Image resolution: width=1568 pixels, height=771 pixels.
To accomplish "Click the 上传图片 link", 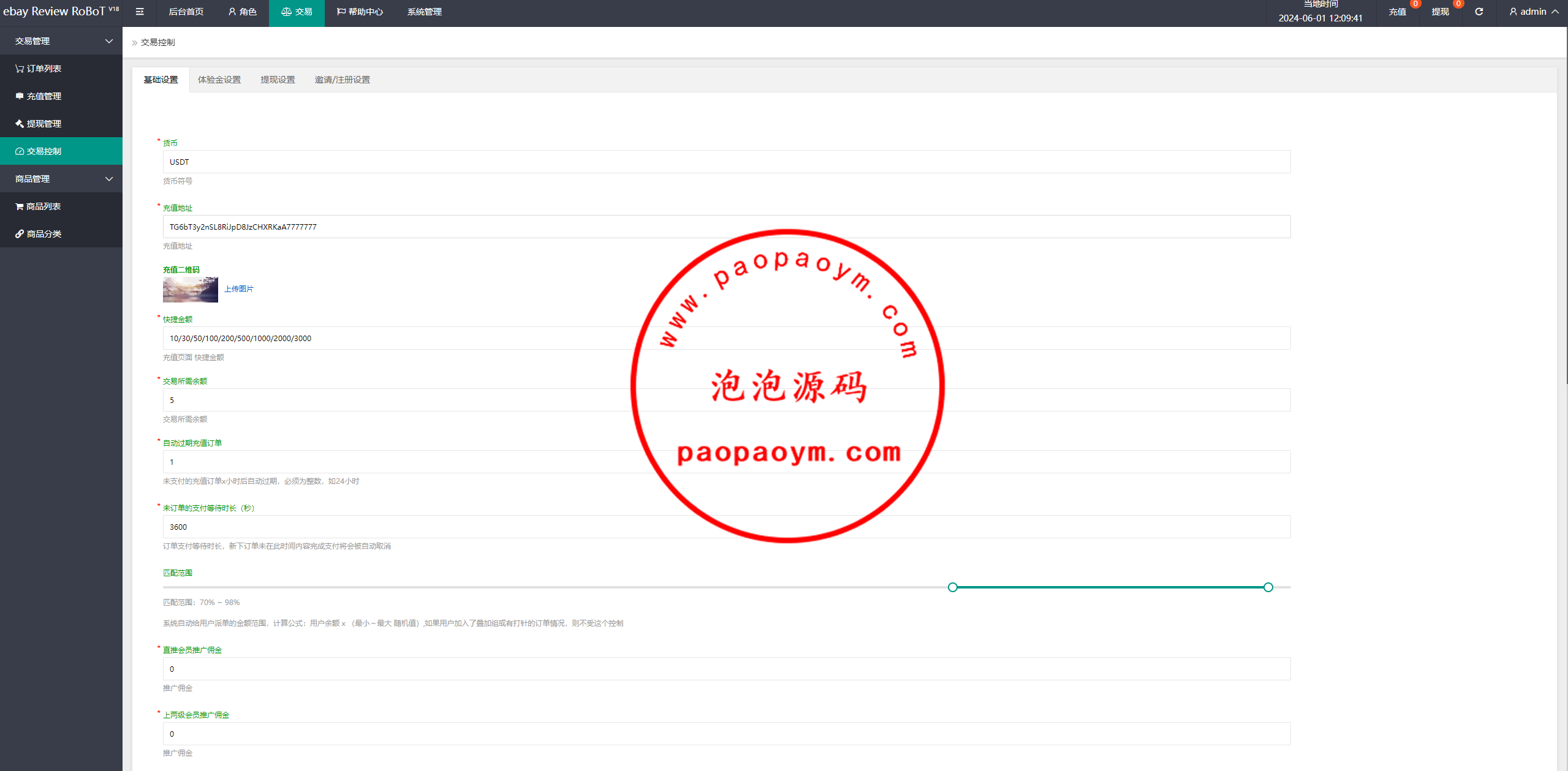I will 239,289.
